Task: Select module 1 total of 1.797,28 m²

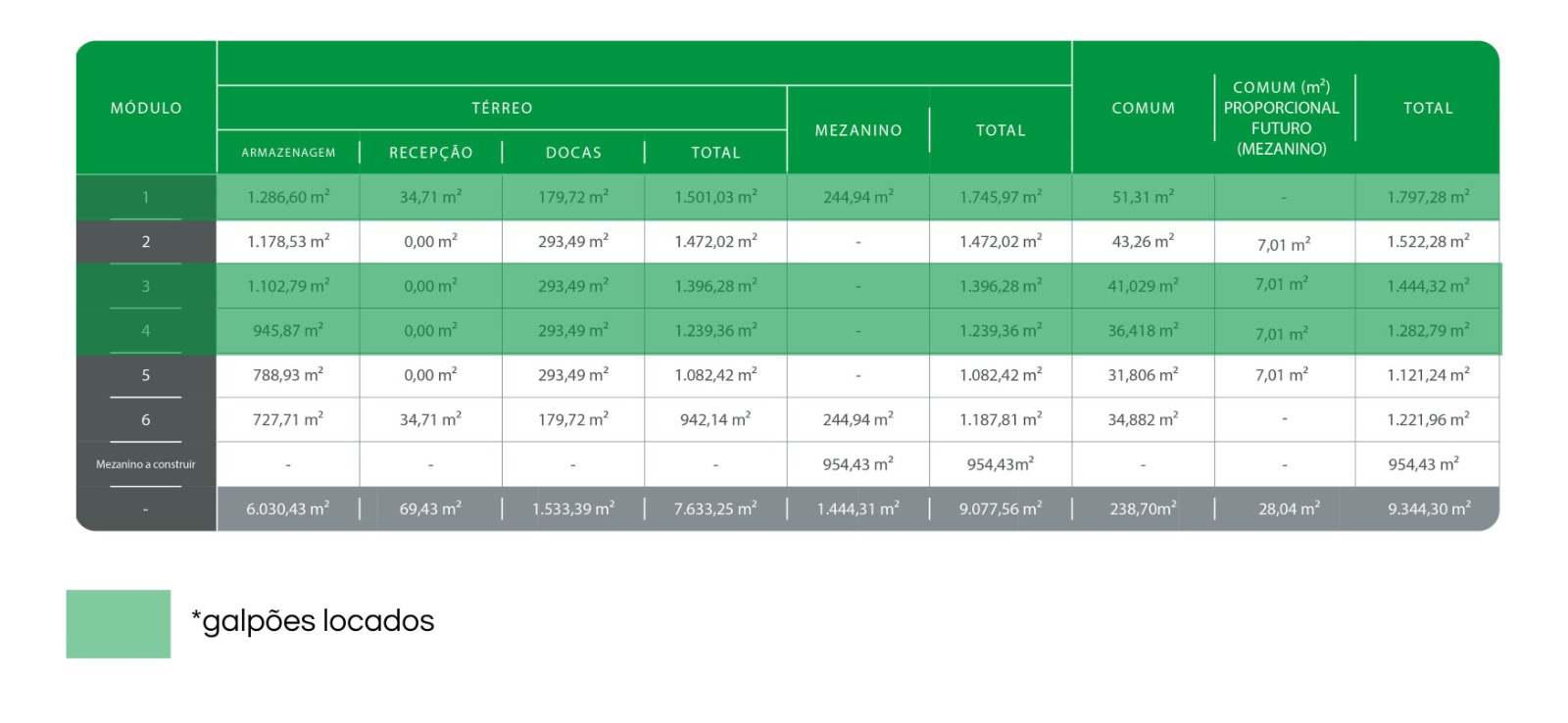Action: pos(1428,197)
